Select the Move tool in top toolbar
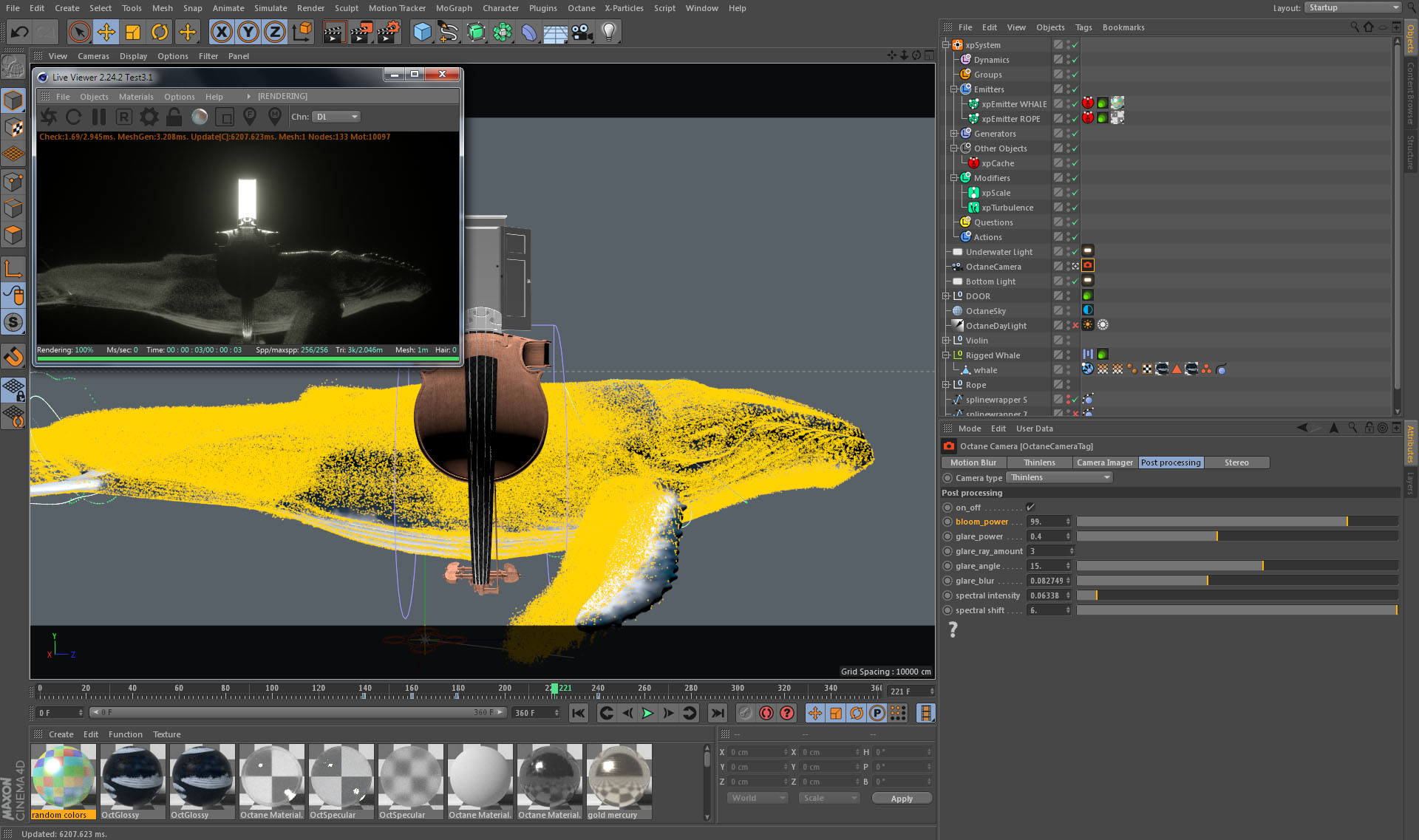This screenshot has height=840, width=1419. point(106,32)
